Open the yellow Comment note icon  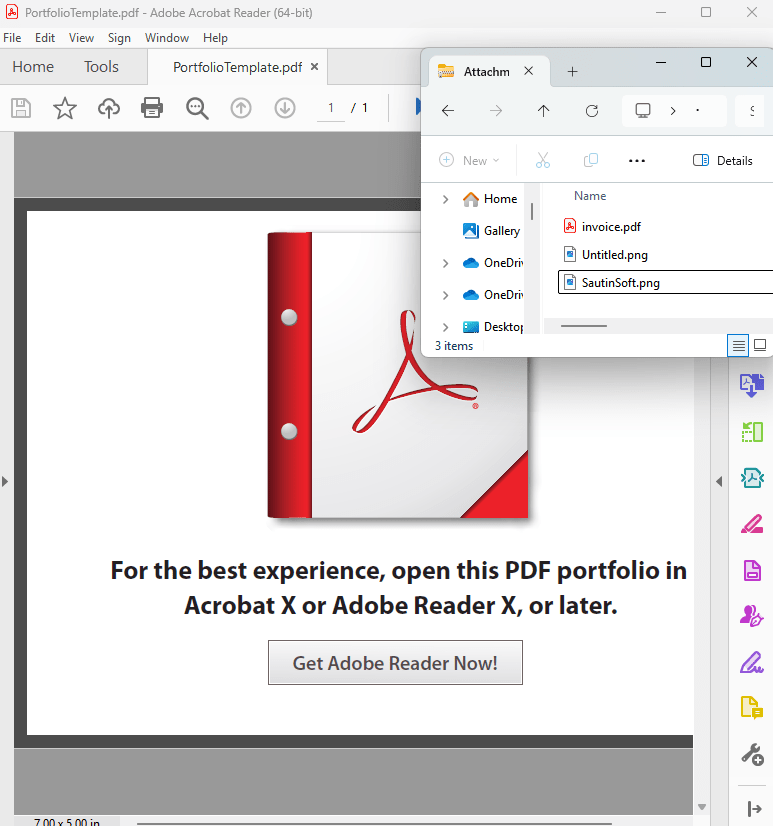(752, 707)
